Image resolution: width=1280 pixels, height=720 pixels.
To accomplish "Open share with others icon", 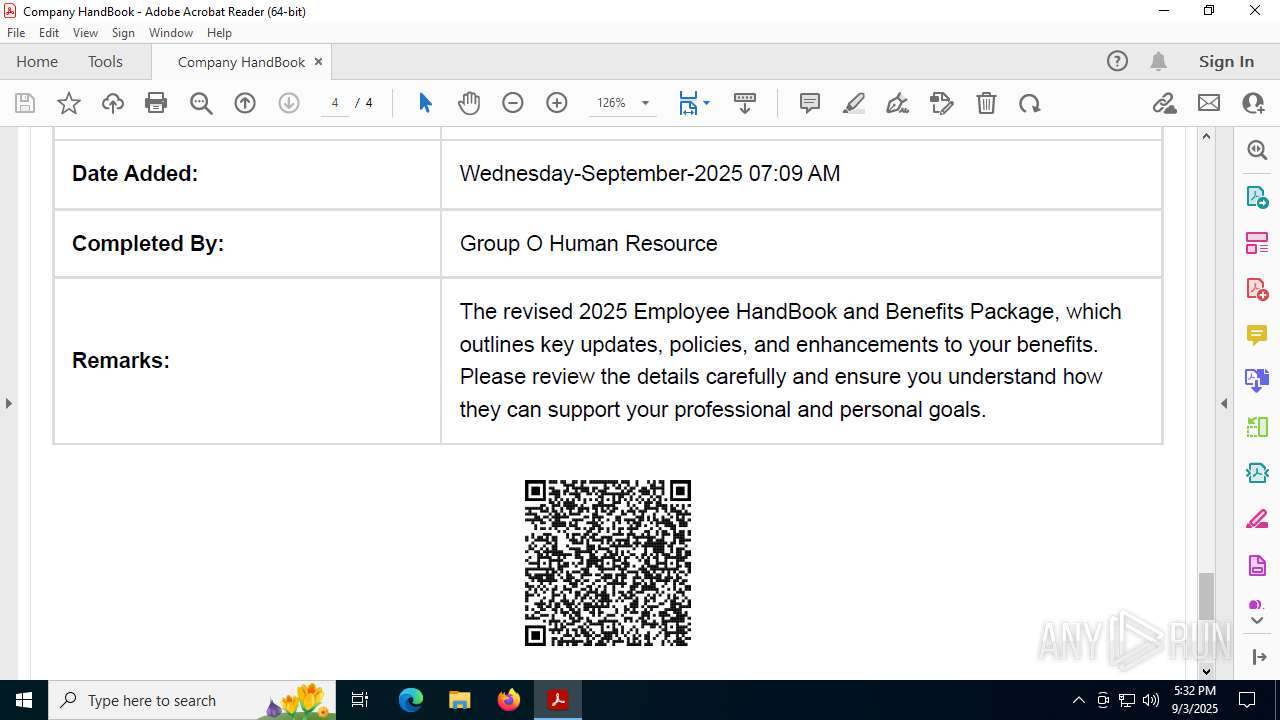I will click(1253, 103).
